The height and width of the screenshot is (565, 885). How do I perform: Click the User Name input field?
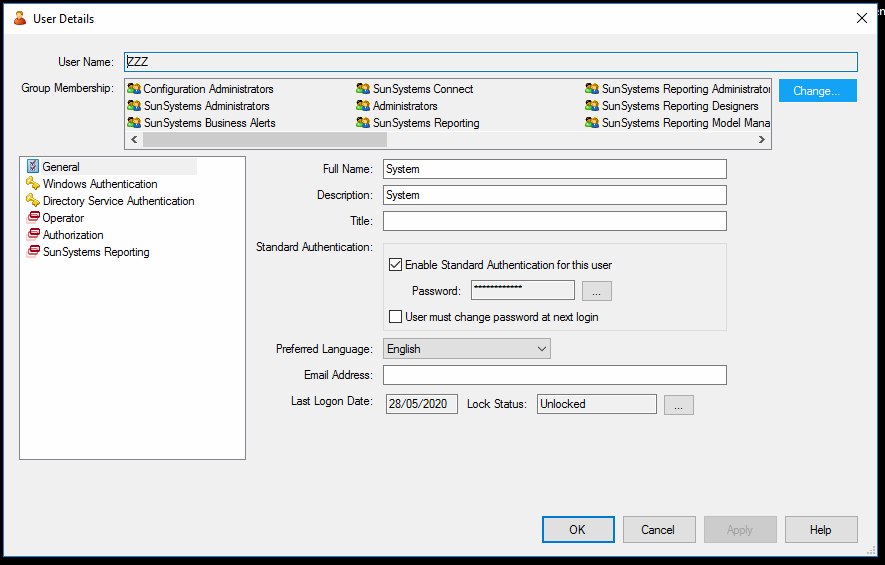click(490, 62)
